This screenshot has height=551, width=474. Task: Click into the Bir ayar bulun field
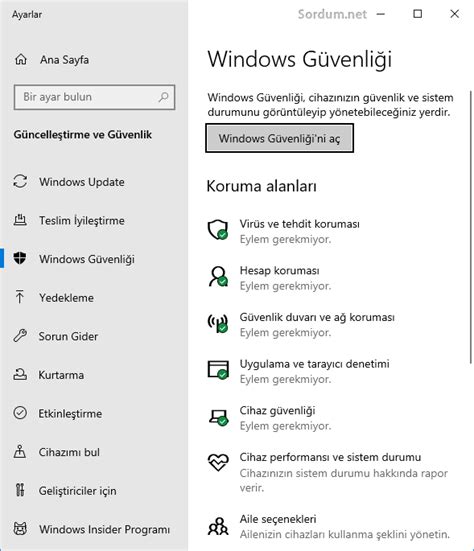(x=94, y=97)
